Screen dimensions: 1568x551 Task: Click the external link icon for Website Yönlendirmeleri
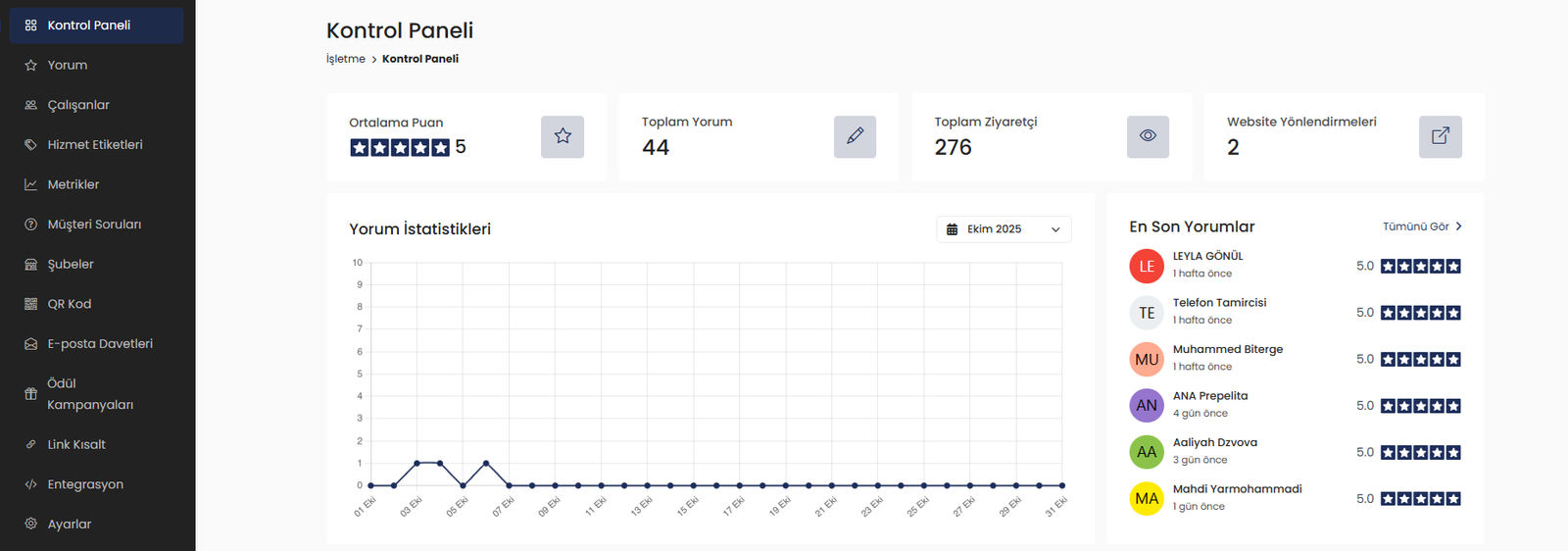(1440, 136)
